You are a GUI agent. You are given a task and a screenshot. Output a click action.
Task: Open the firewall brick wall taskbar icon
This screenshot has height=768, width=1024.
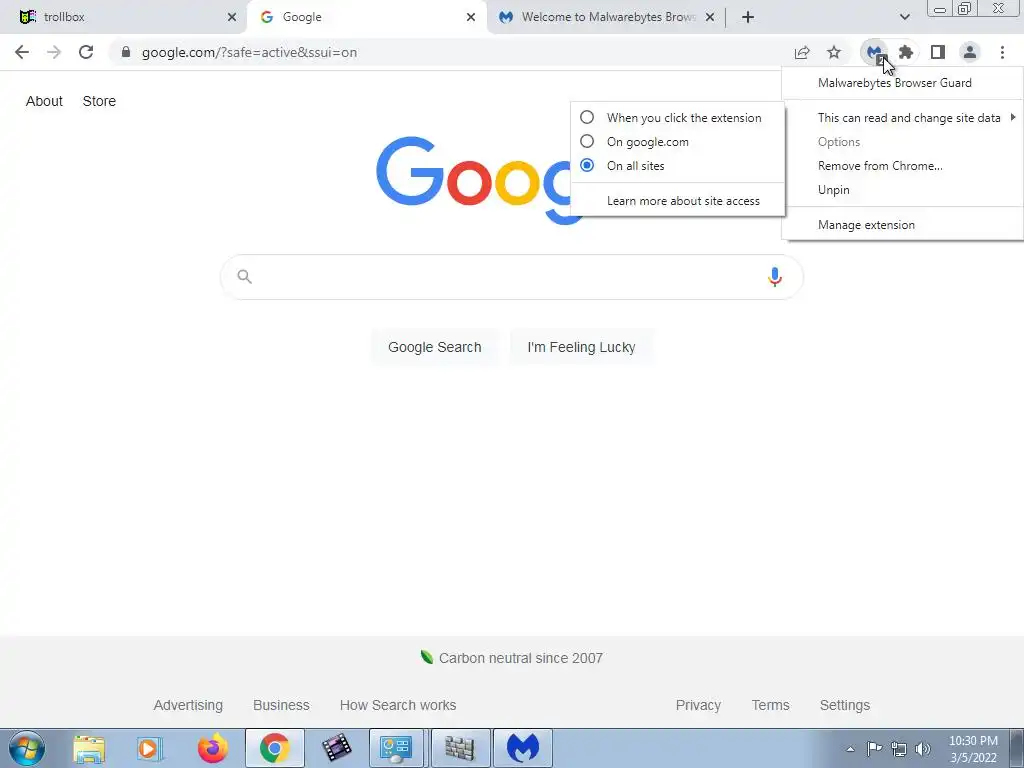(x=460, y=748)
